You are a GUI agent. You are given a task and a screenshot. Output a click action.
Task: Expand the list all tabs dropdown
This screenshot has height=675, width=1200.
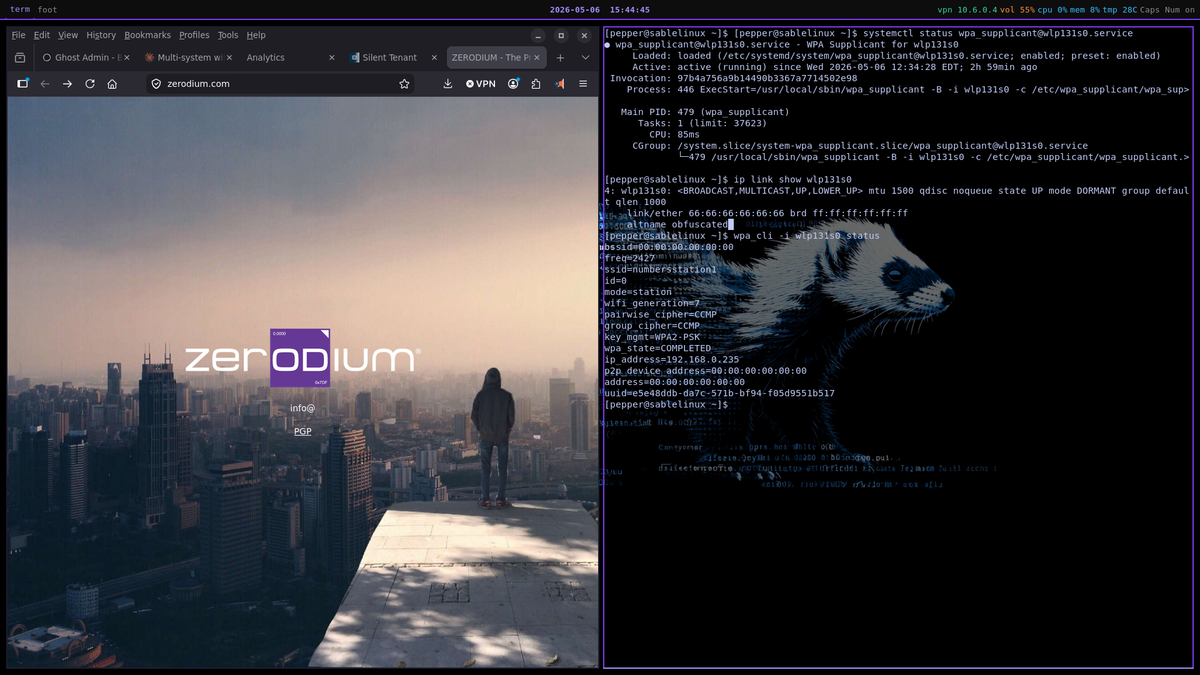(x=585, y=58)
